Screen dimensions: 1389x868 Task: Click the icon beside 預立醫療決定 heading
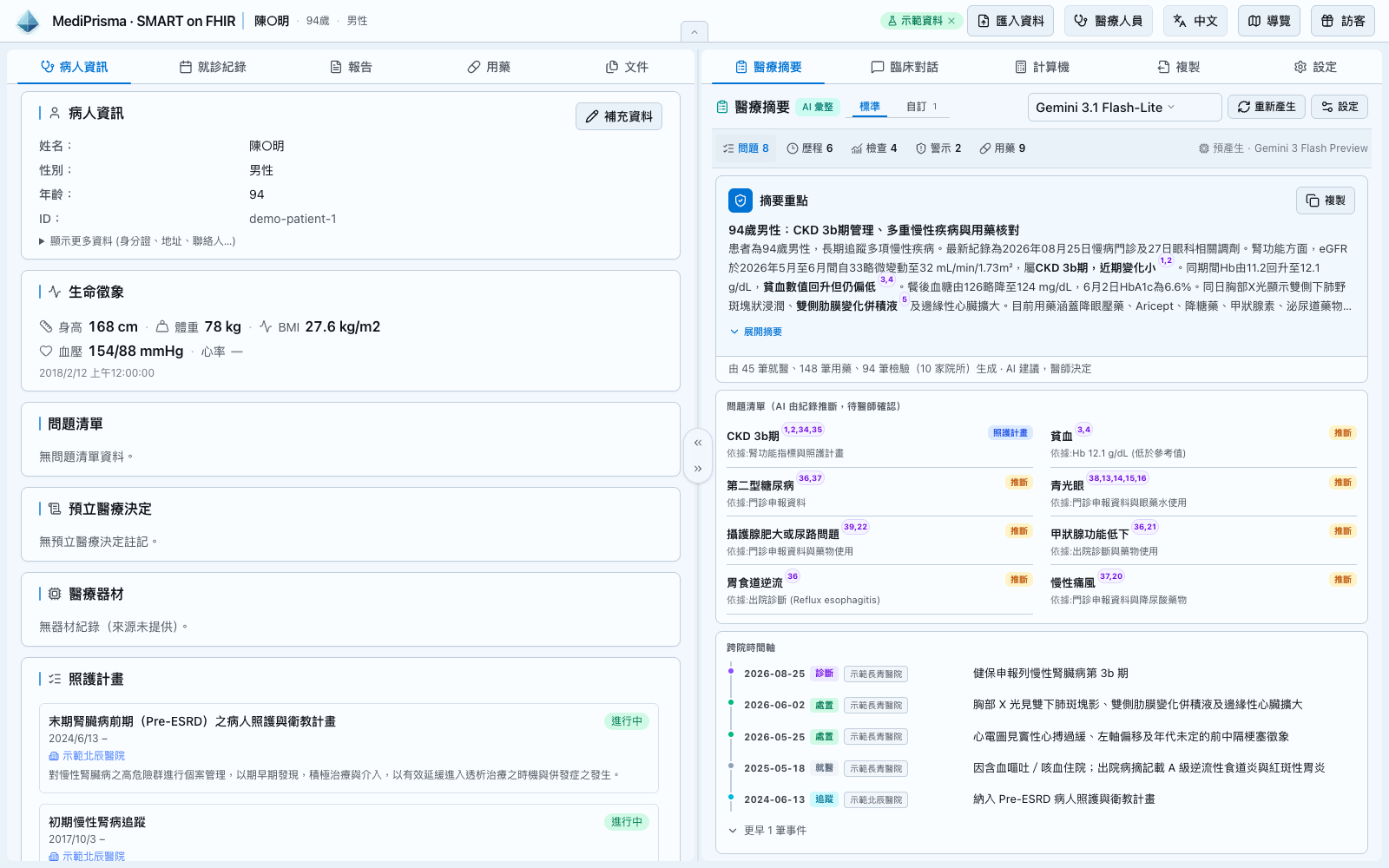pyautogui.click(x=55, y=509)
